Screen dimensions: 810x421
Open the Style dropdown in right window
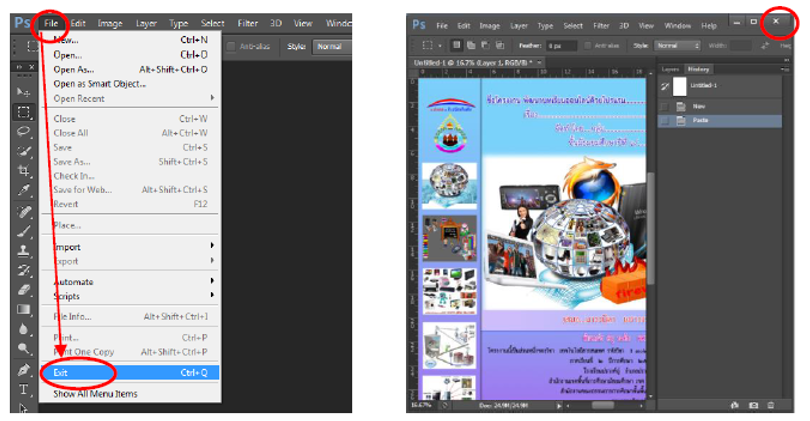tap(678, 46)
